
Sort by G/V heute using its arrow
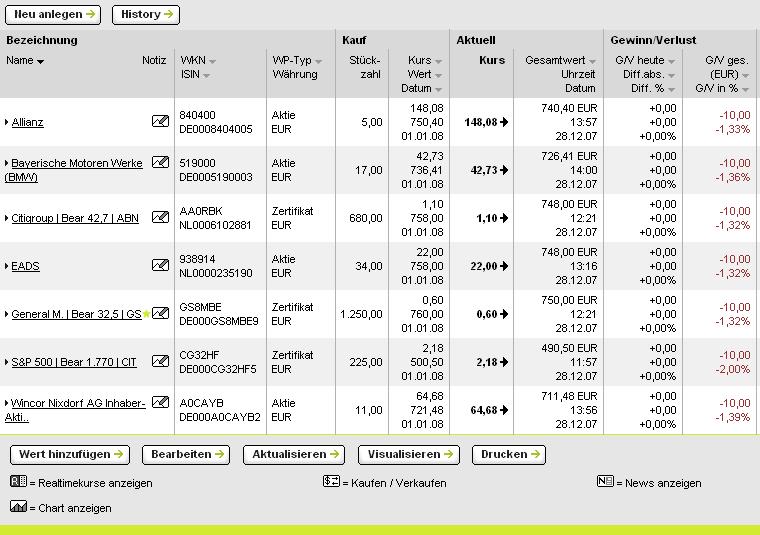[671, 62]
